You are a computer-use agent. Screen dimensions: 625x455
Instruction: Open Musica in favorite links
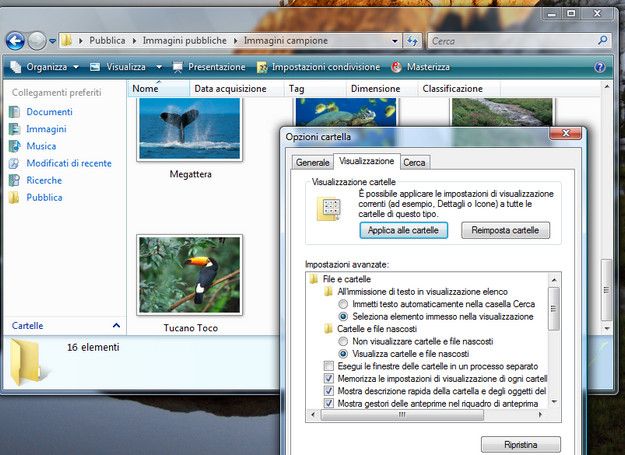[41, 146]
